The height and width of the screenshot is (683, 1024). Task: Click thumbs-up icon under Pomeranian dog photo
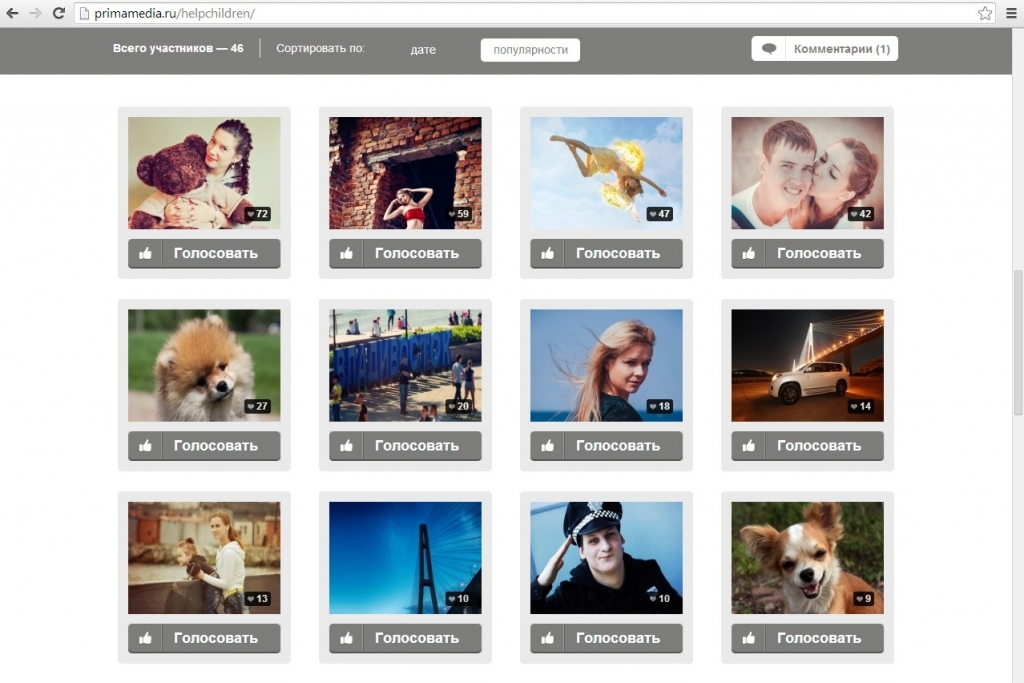click(145, 446)
